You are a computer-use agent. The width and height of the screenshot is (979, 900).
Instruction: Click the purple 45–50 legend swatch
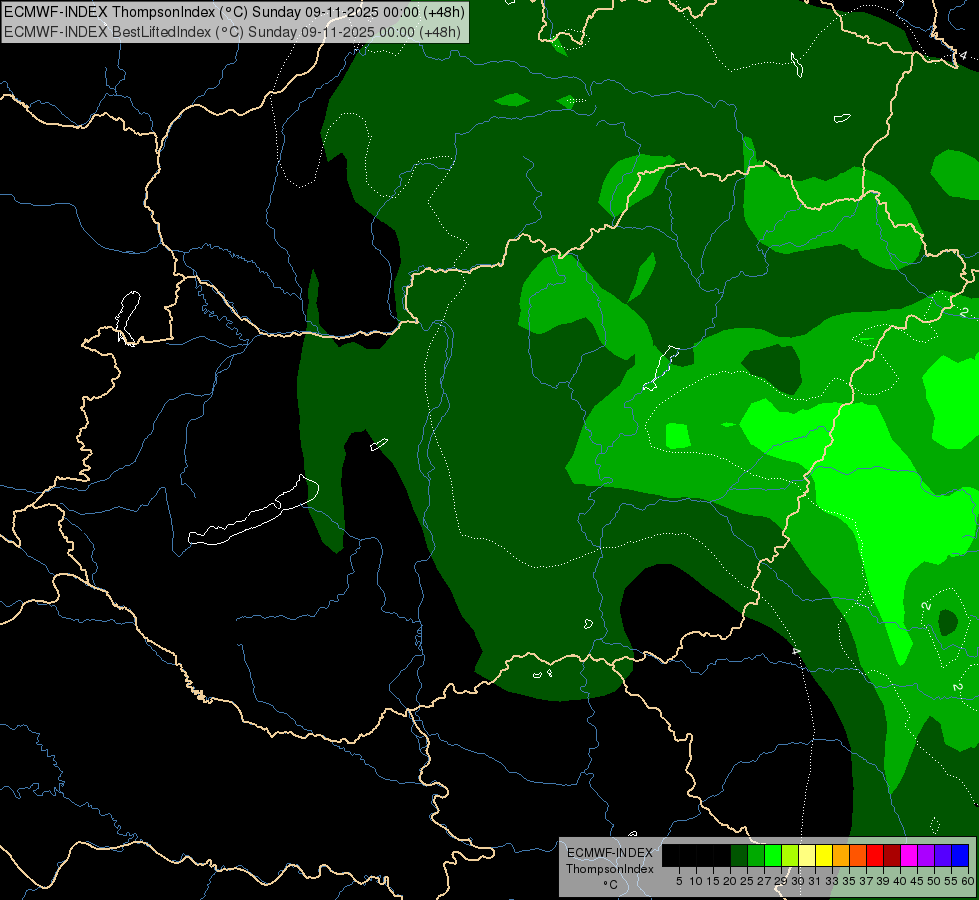point(926,855)
